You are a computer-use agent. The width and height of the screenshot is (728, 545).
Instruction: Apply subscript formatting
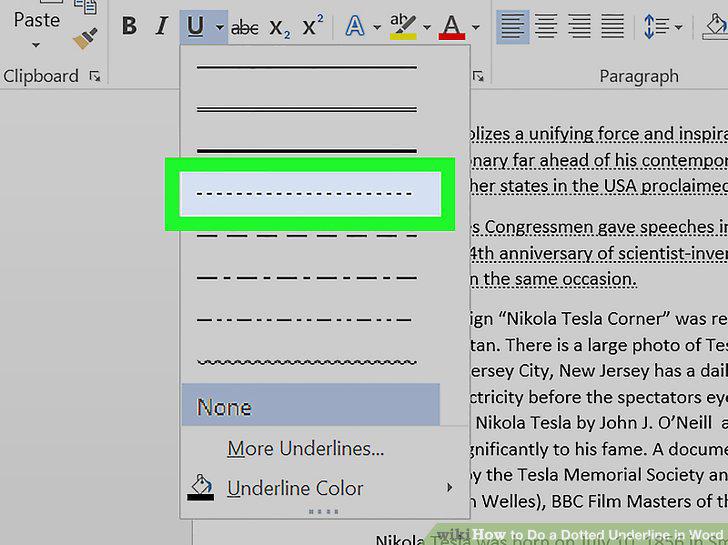tap(280, 28)
